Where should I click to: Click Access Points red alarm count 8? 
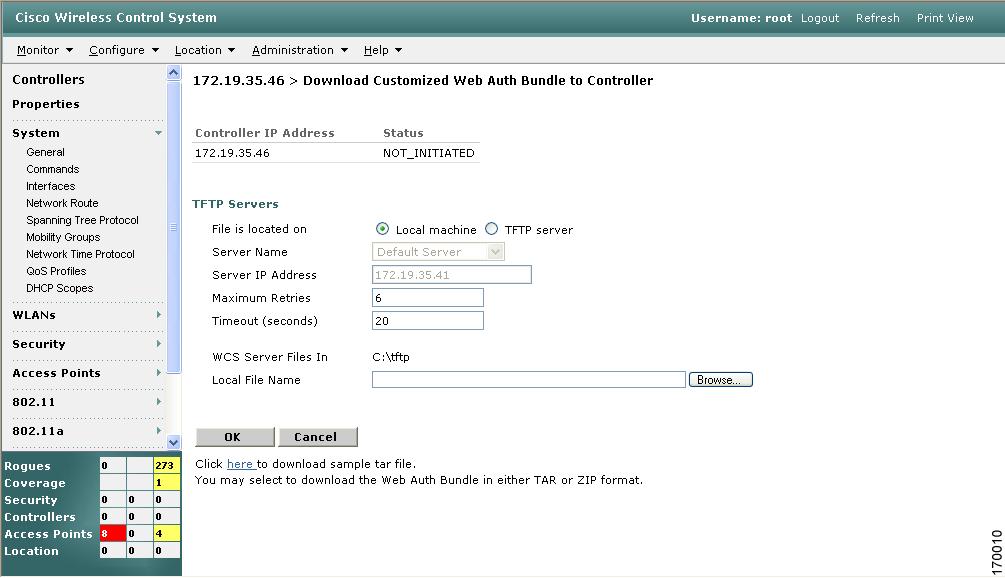pos(113,533)
